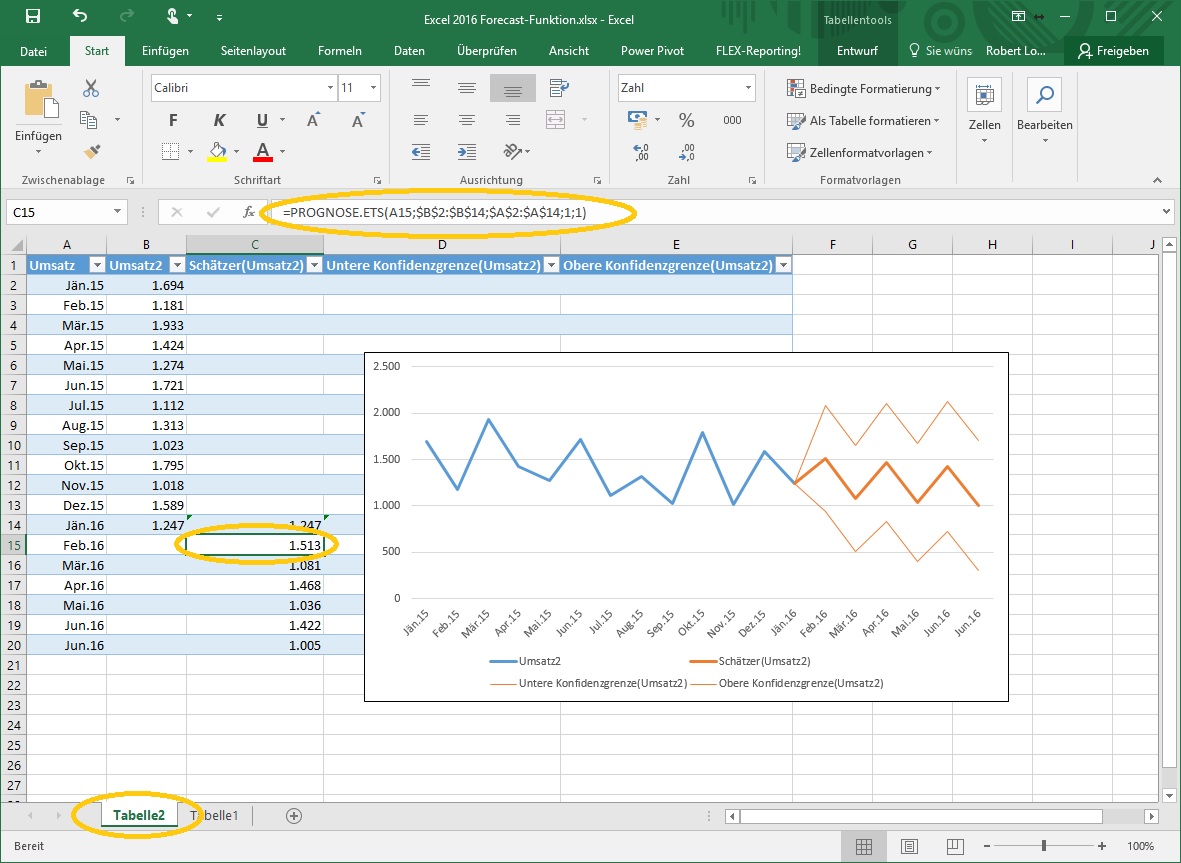The width and height of the screenshot is (1181, 863).
Task: Insert function using the fx icon
Action: [249, 212]
